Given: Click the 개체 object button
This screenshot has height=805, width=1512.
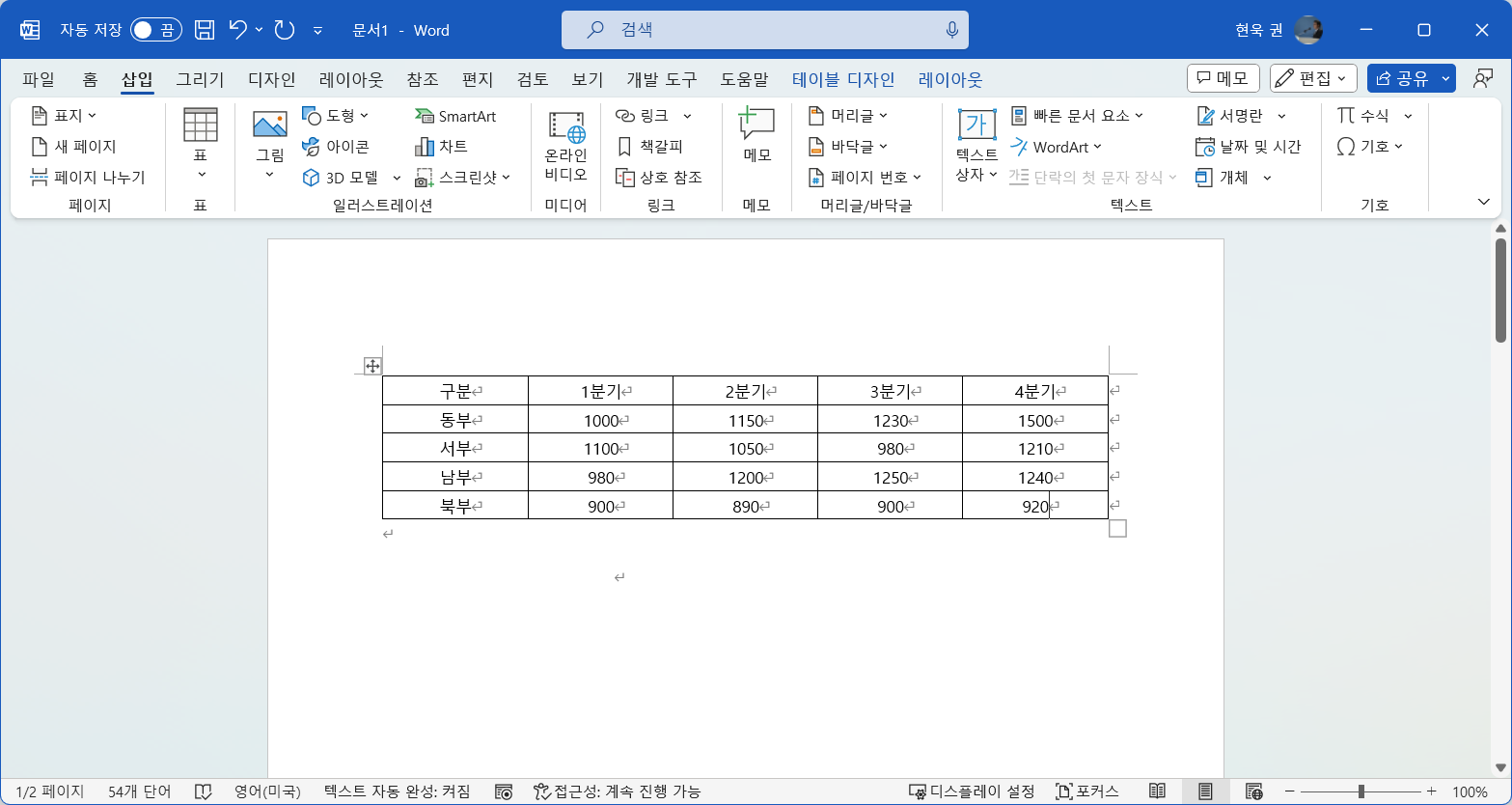Looking at the screenshot, I should tap(1222, 178).
